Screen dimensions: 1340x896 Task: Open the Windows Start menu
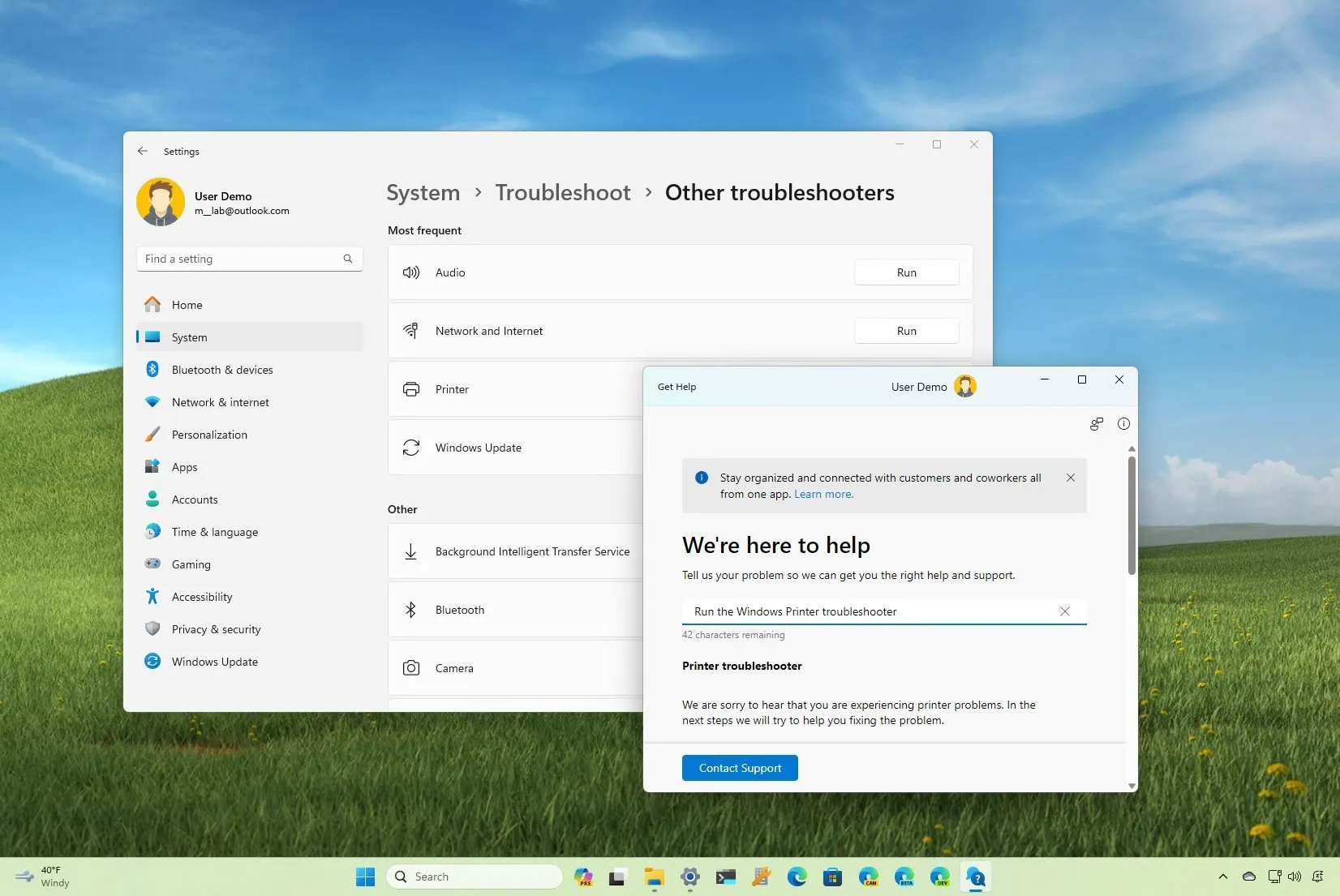[x=365, y=877]
